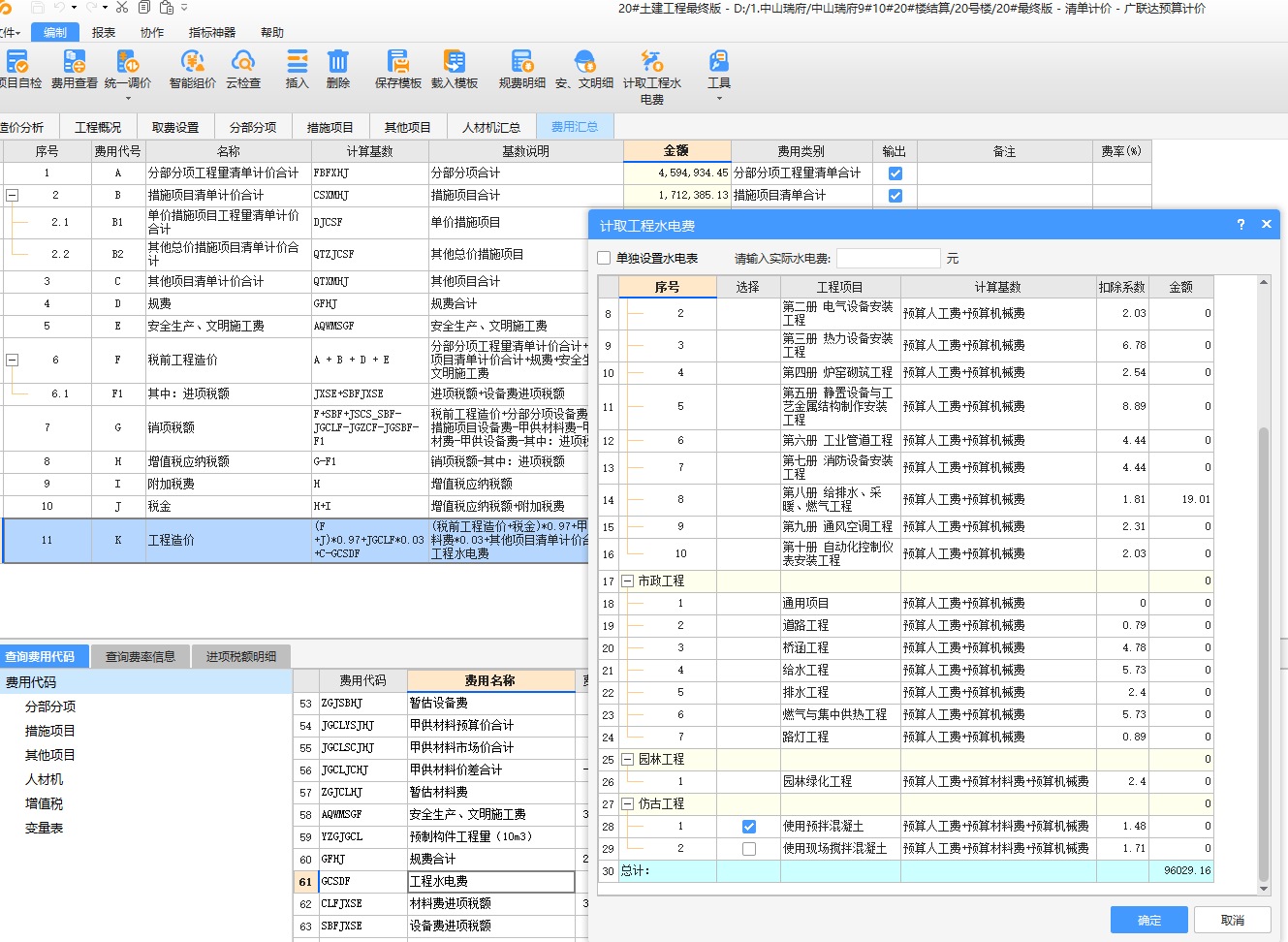Click the redo arrow in quick toolbar

(x=91, y=7)
